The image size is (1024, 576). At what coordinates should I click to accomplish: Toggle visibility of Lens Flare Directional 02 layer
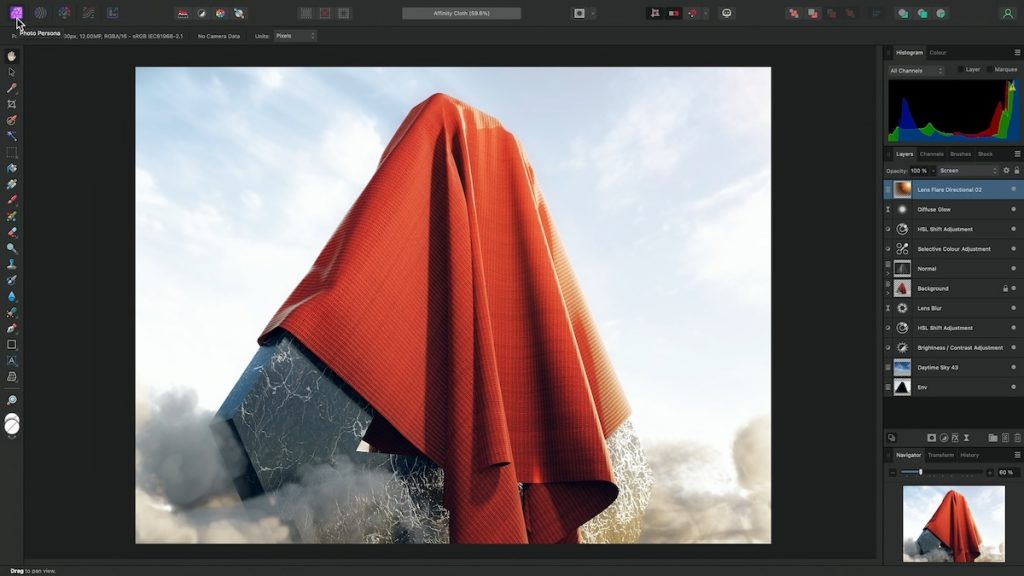(1014, 189)
